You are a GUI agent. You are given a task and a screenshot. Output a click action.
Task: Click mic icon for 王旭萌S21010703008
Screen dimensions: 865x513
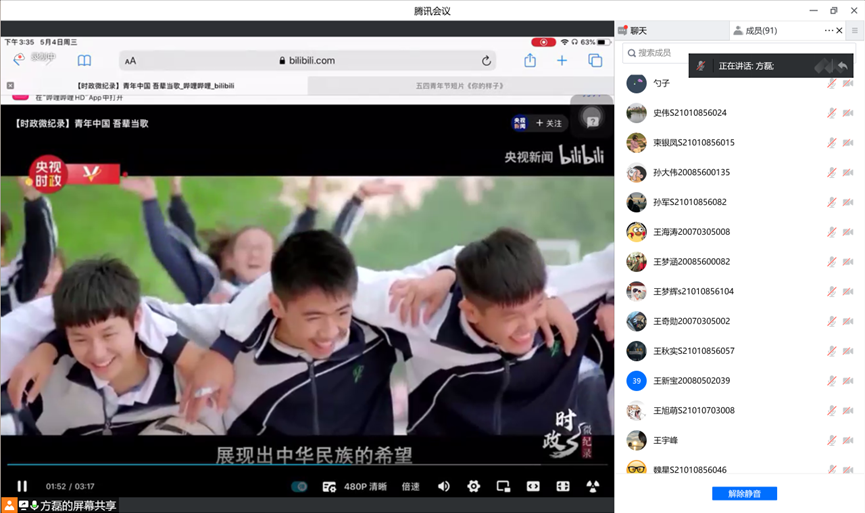tap(831, 410)
